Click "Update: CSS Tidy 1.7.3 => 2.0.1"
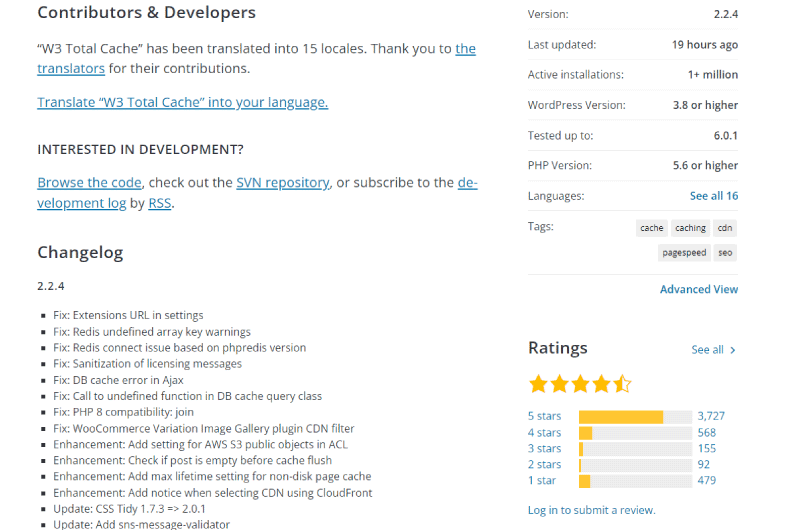 pos(130,509)
